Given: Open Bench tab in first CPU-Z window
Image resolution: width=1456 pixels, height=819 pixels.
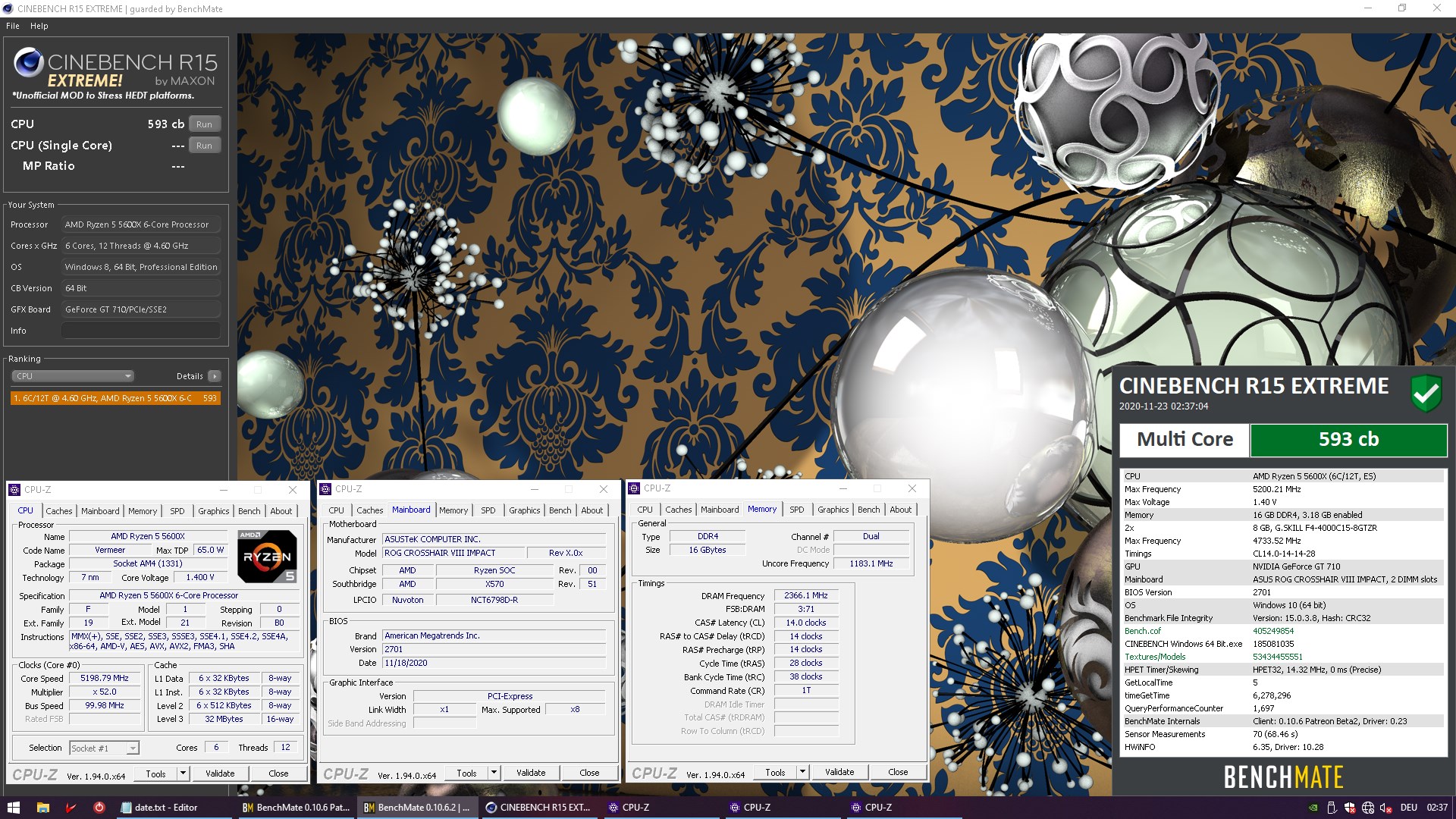Looking at the screenshot, I should point(249,511).
